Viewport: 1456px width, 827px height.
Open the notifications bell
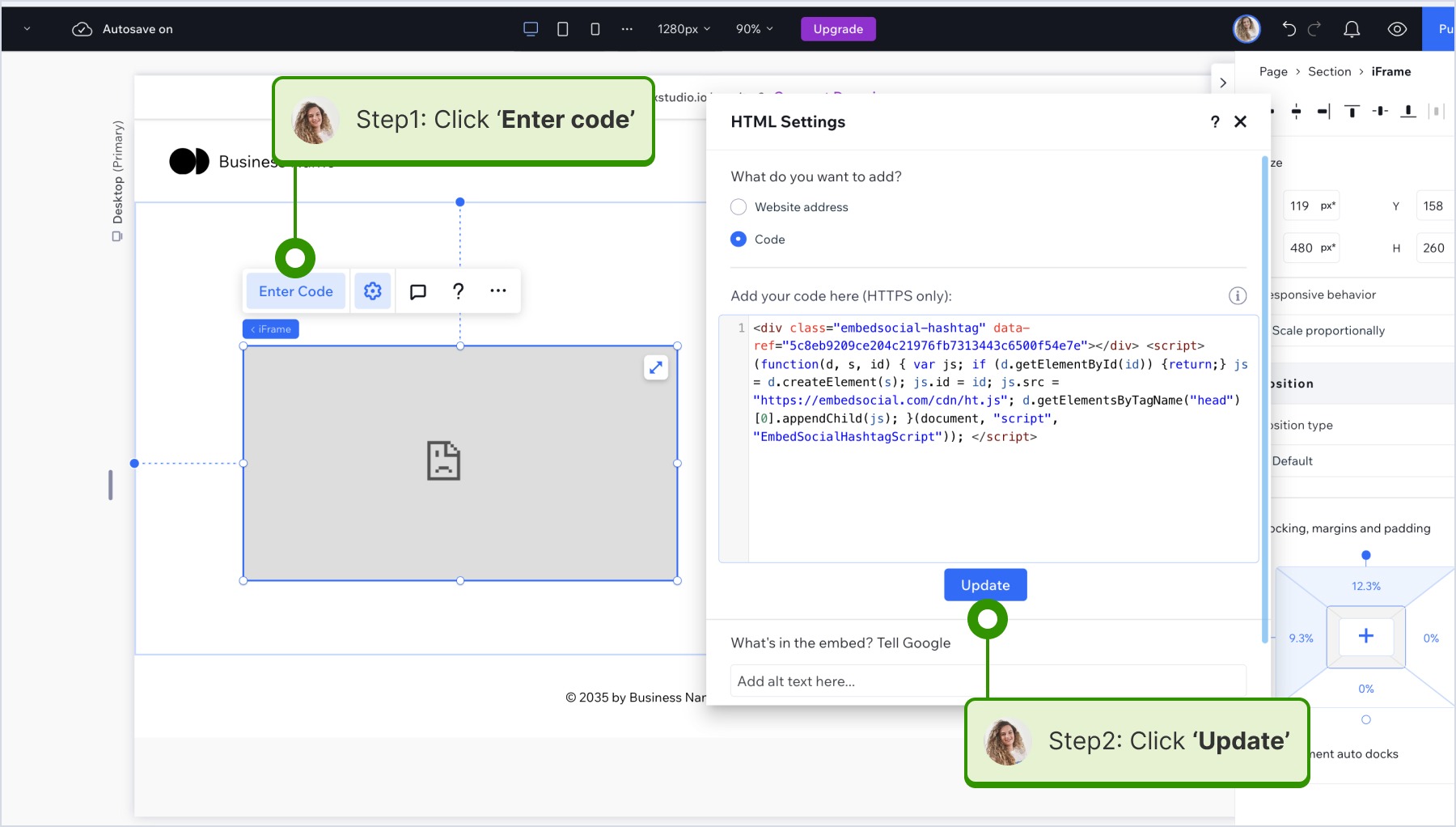point(1352,29)
